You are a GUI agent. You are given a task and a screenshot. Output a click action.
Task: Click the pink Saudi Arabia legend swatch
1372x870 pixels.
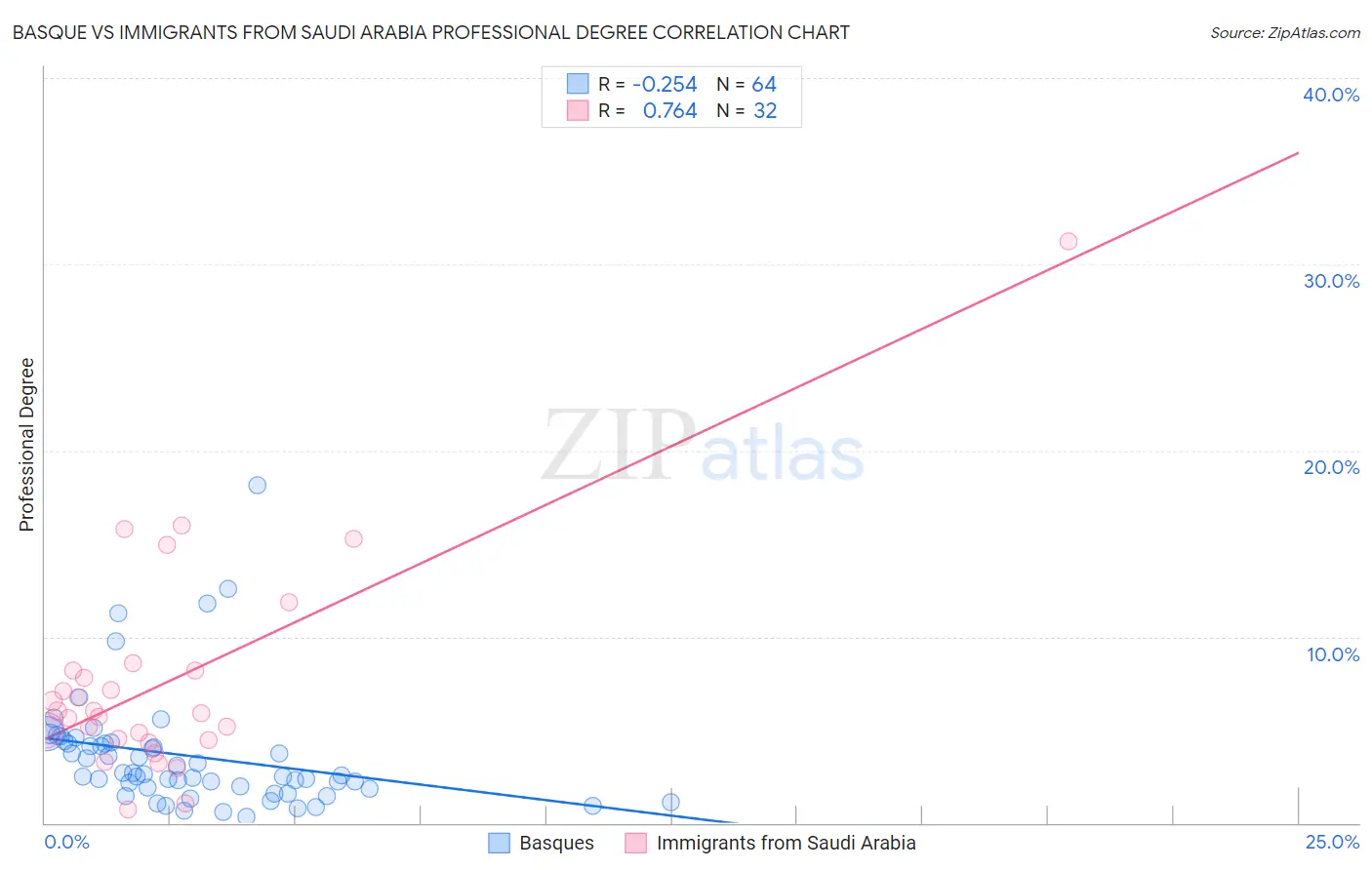coord(636,843)
